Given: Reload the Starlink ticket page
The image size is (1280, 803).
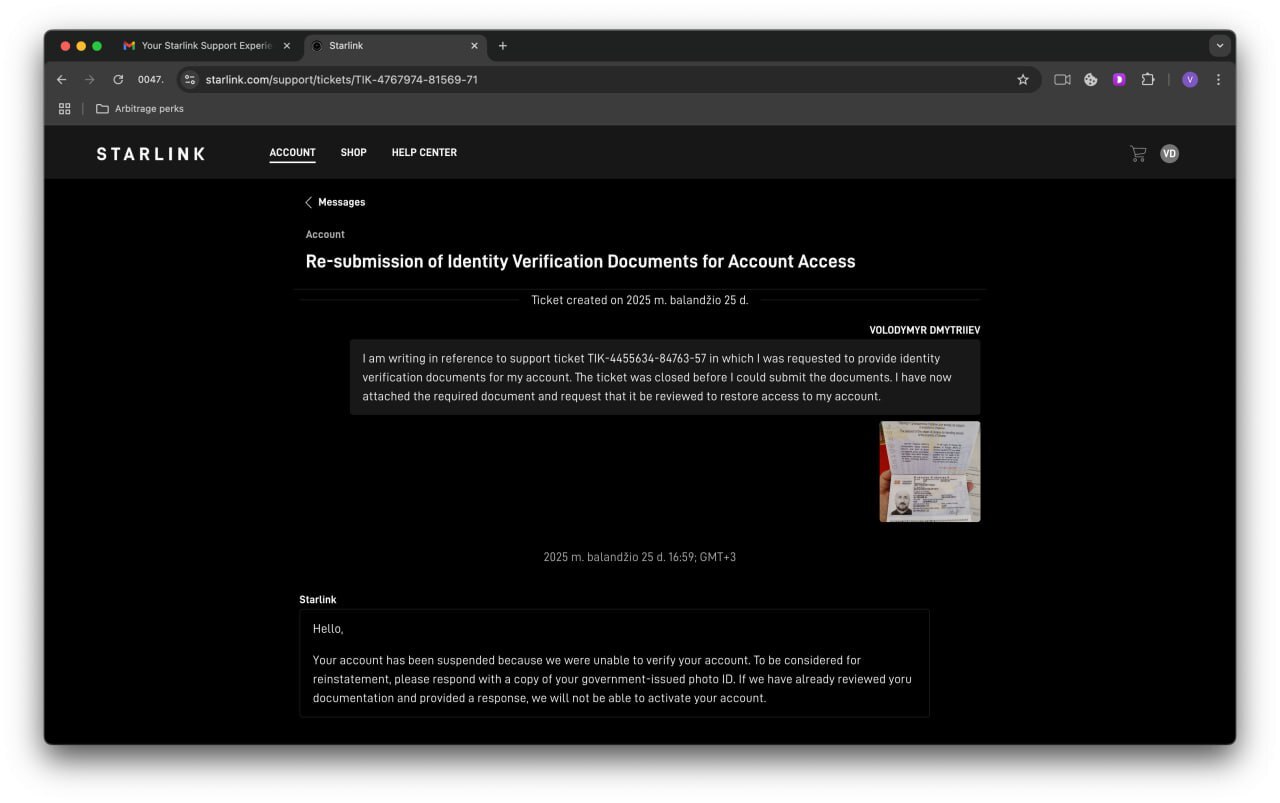Looking at the screenshot, I should click(x=118, y=80).
